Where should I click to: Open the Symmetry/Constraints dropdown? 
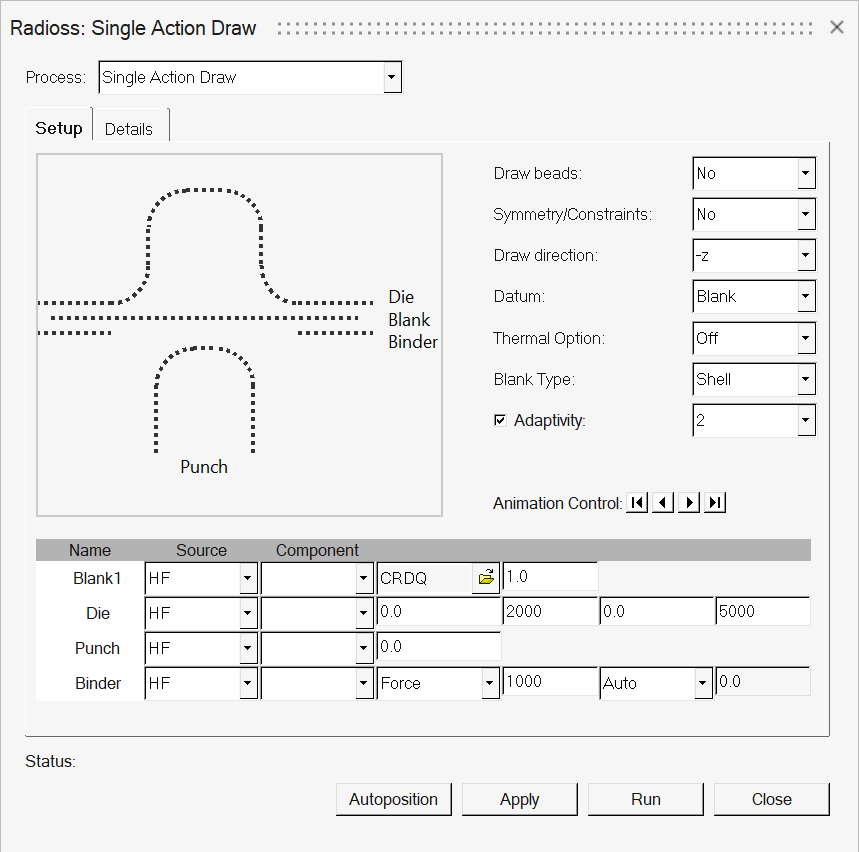(x=806, y=214)
